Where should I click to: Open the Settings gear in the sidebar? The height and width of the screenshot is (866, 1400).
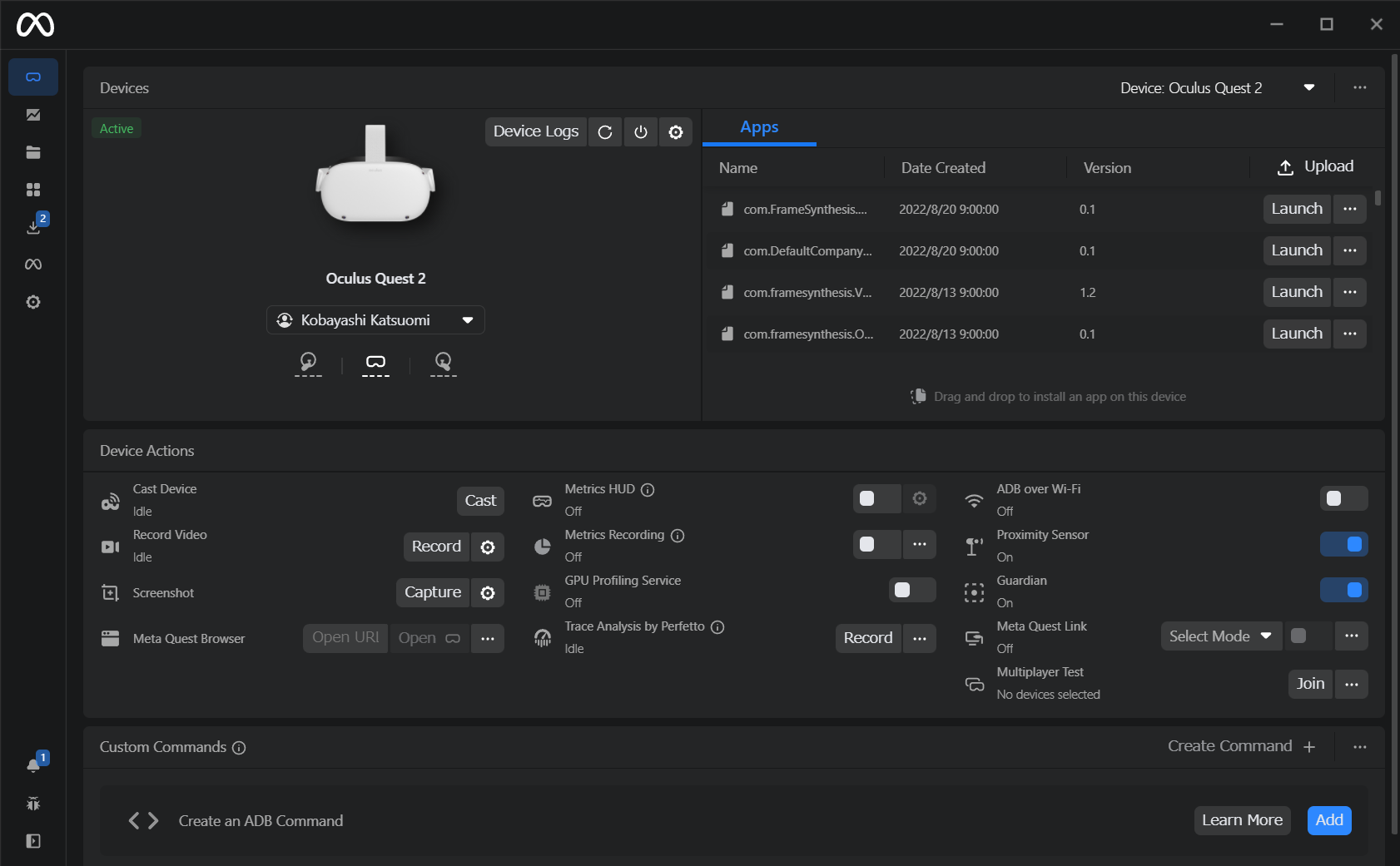(x=33, y=302)
